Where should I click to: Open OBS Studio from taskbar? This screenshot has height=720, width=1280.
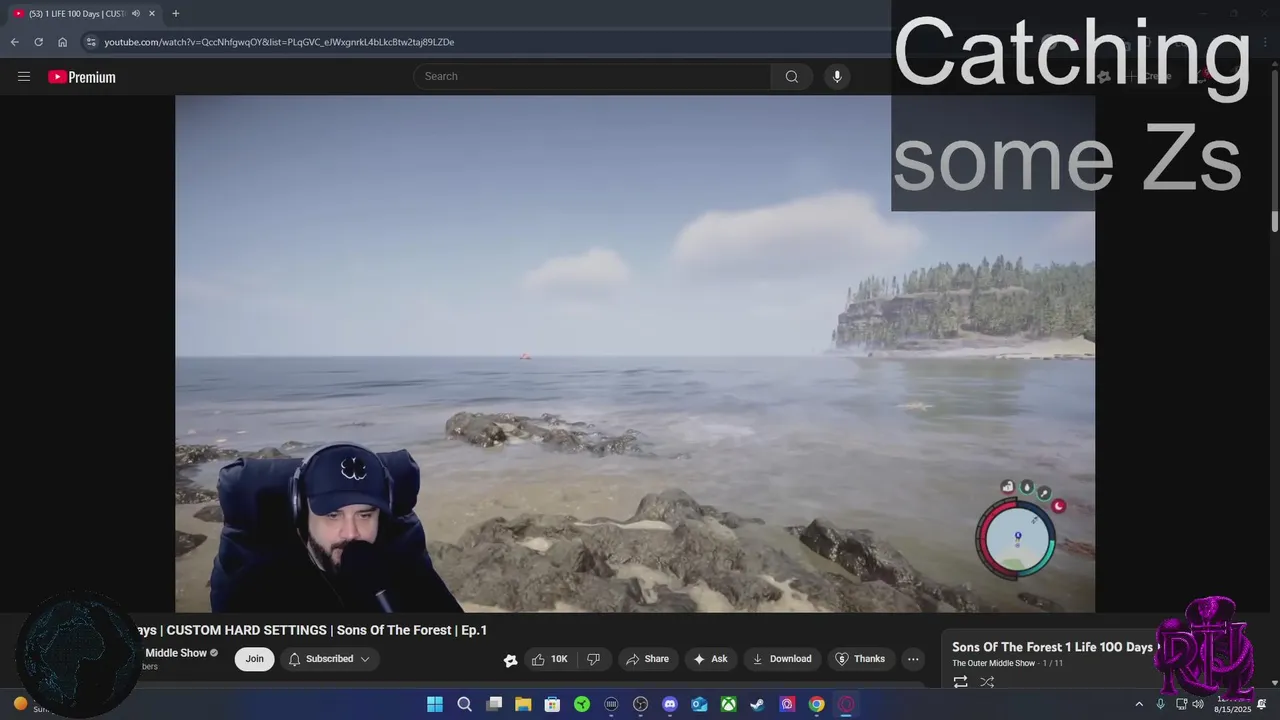point(641,704)
